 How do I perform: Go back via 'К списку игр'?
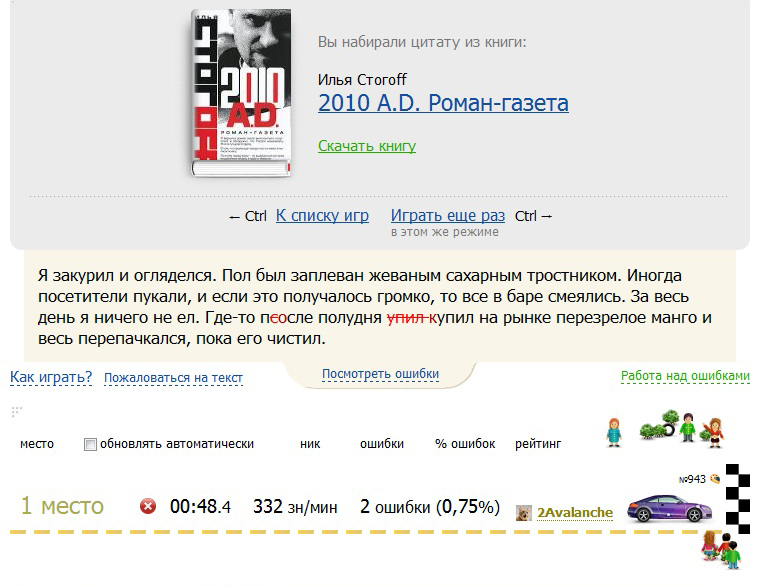tap(322, 215)
